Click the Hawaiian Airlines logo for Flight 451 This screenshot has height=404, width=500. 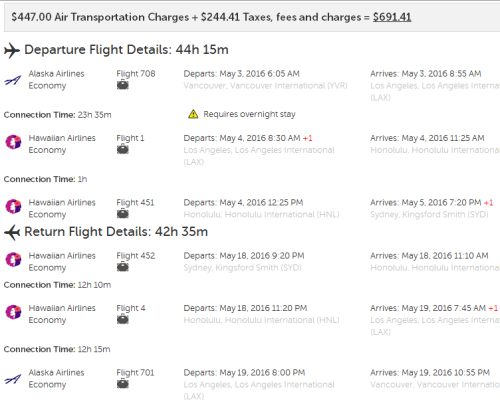tap(13, 206)
